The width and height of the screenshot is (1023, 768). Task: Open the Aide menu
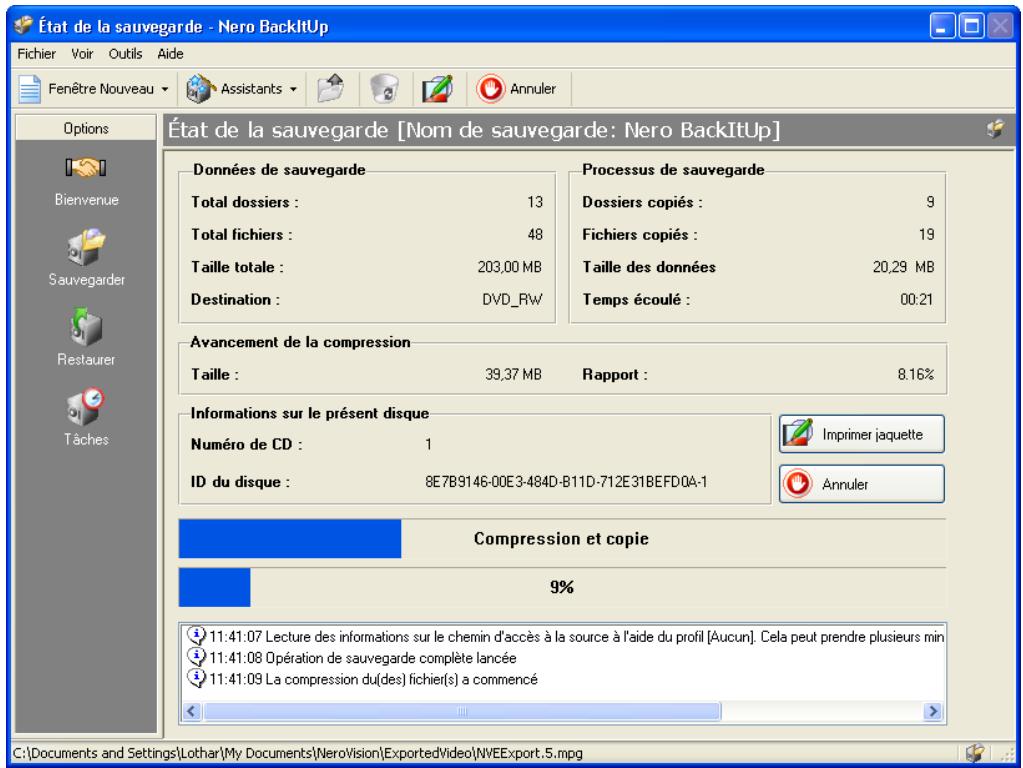(170, 54)
